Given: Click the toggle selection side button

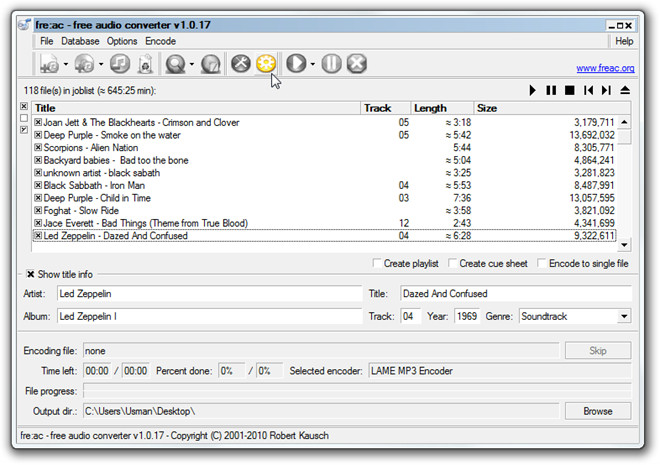Looking at the screenshot, I should [24, 130].
